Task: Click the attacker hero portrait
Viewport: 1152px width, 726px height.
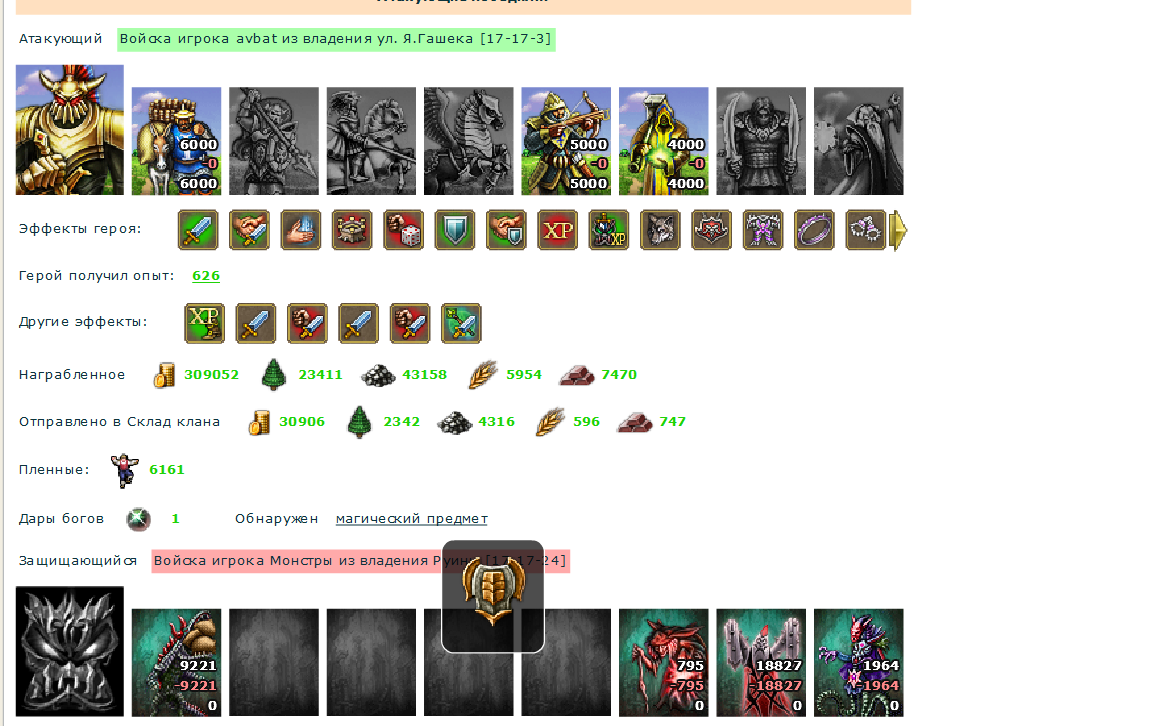Action: 70,130
